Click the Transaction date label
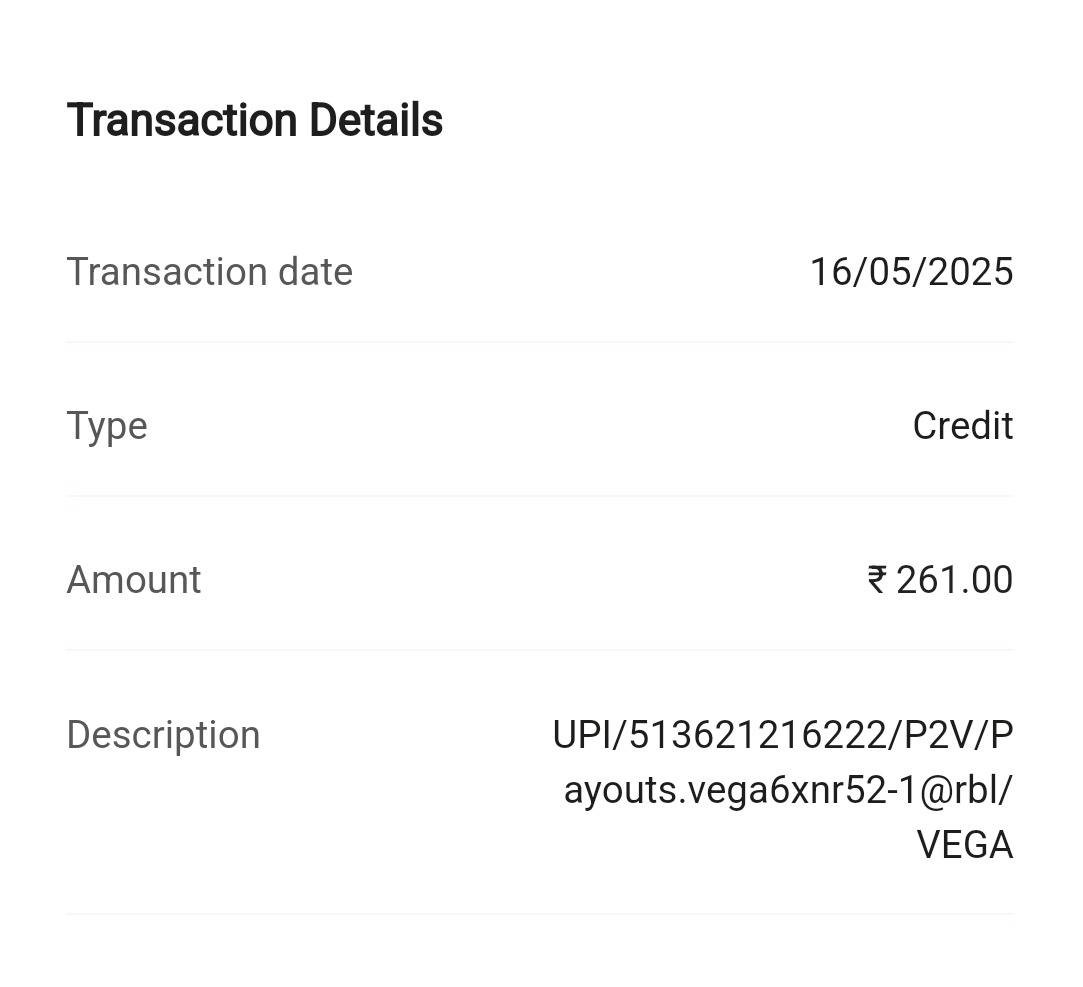Screen dimensions: 1083x987 209,271
